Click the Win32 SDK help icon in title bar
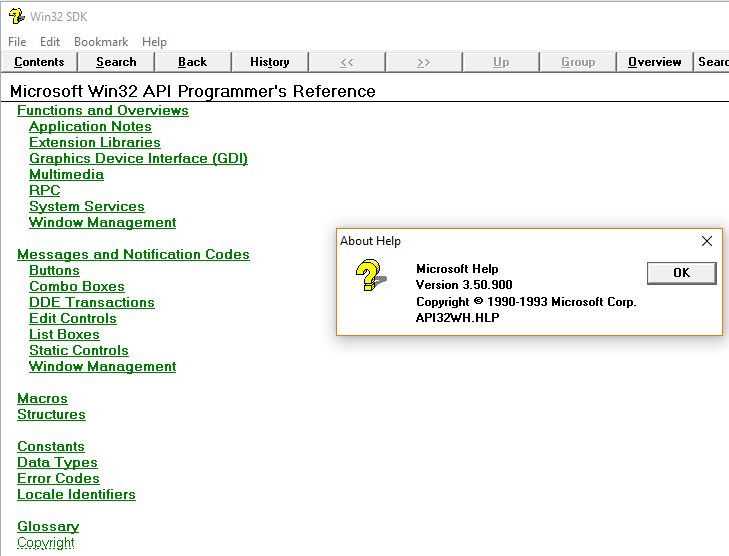This screenshot has height=556, width=729. pos(17,16)
